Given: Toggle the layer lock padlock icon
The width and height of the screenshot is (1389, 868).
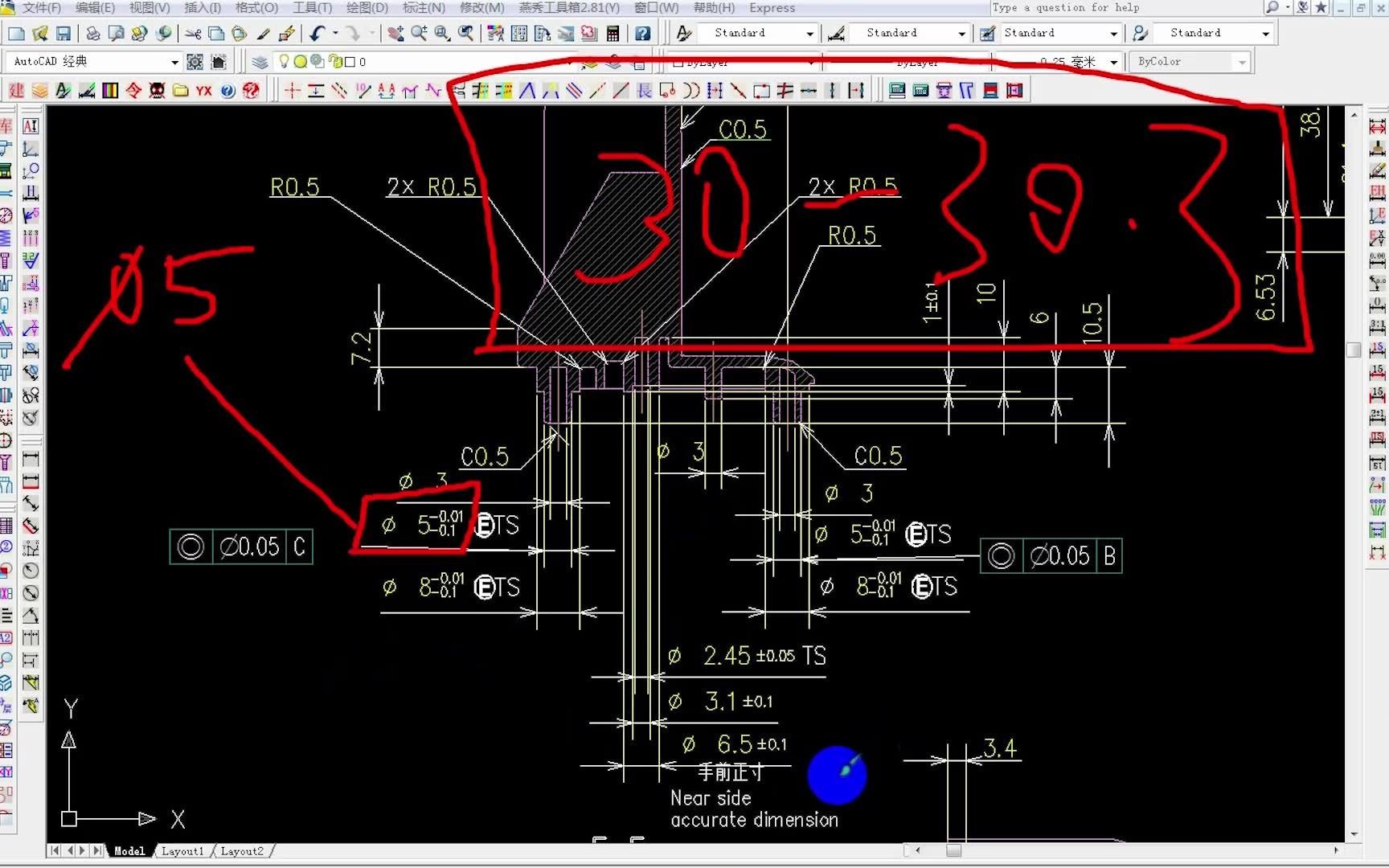Looking at the screenshot, I should coord(336,61).
